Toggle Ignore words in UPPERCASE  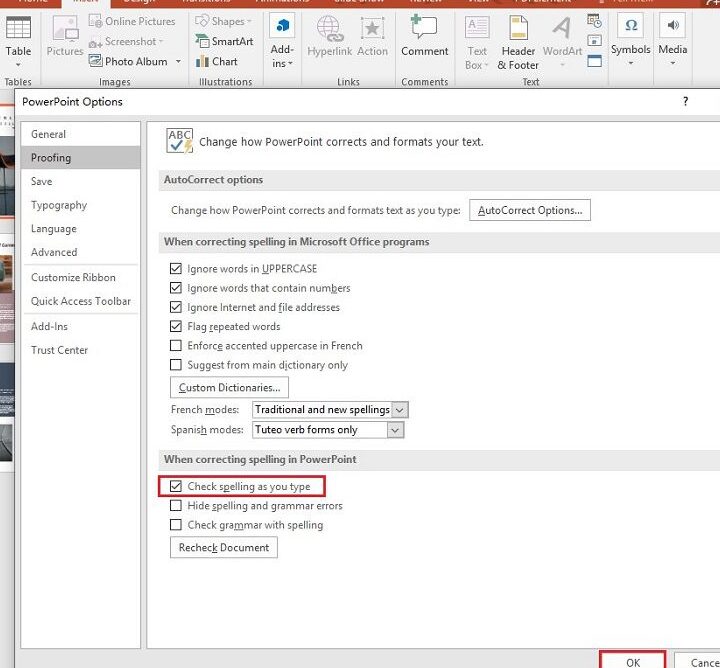pos(175,268)
